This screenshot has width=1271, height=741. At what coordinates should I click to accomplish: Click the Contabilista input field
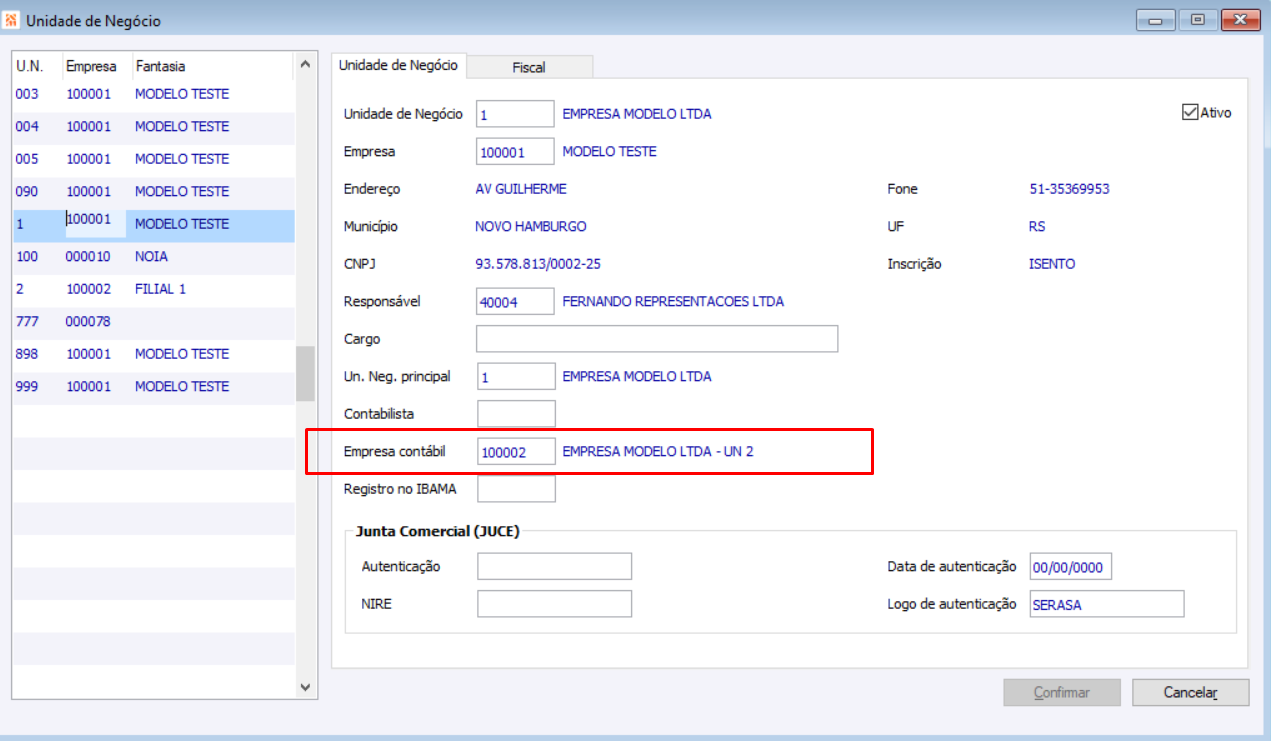pyautogui.click(x=515, y=414)
